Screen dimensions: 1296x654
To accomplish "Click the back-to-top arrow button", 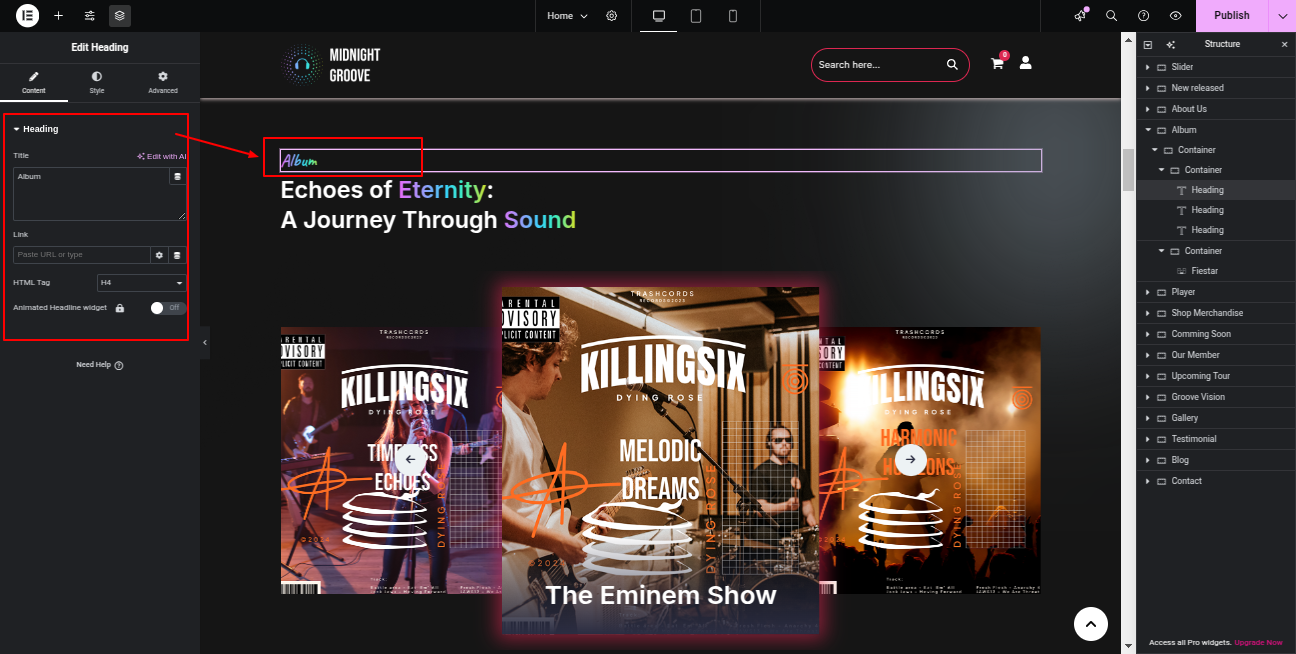I will [x=1091, y=624].
